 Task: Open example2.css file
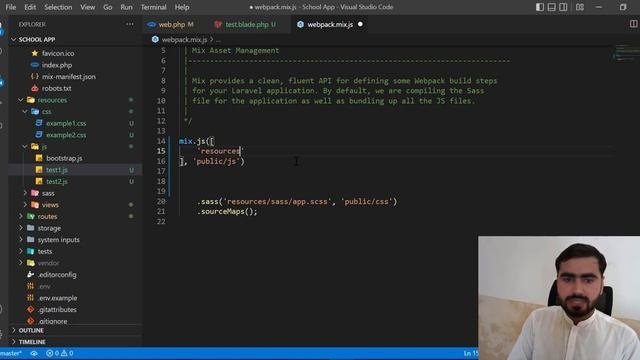click(66, 135)
